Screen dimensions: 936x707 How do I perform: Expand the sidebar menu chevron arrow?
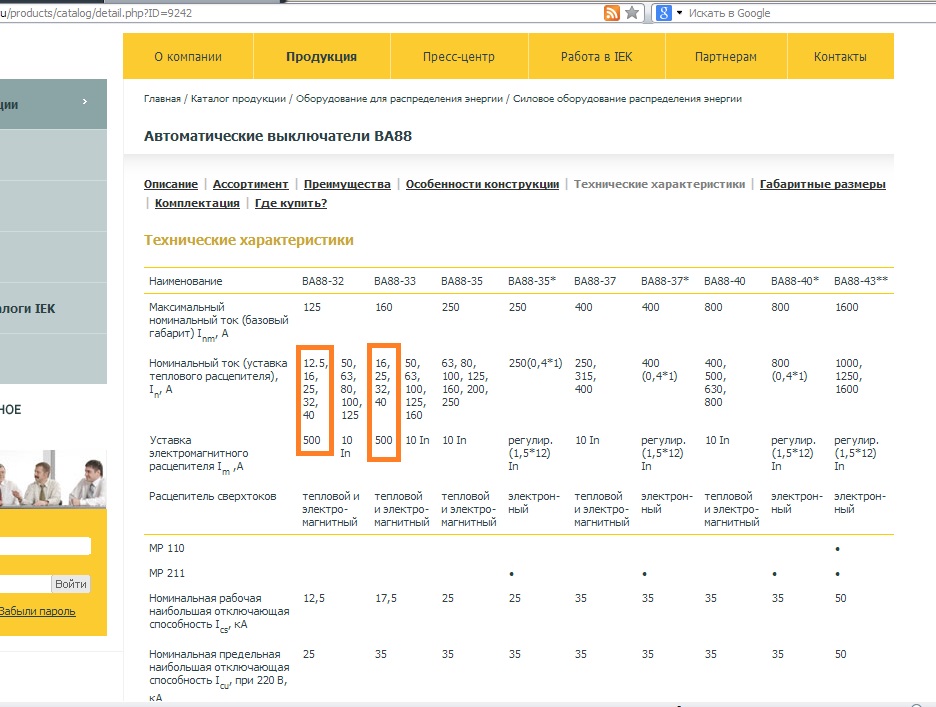click(85, 102)
